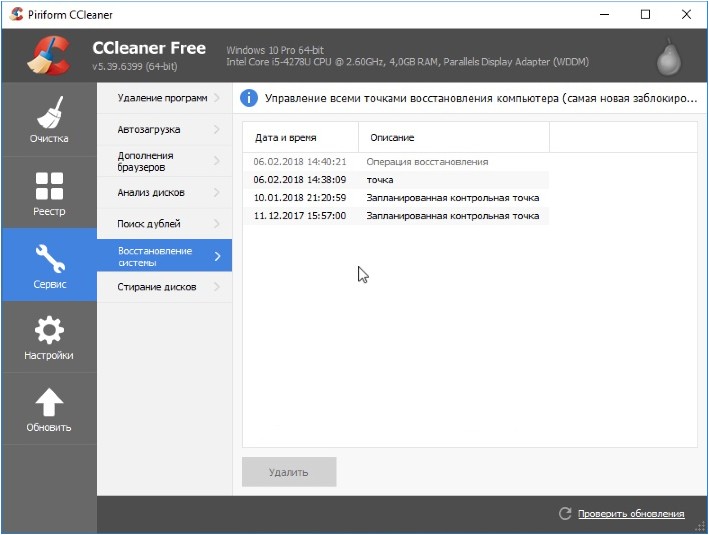Viewport: 709px width, 535px height.
Task: Click chevron next to Стирание дисков
Action: (x=217, y=287)
